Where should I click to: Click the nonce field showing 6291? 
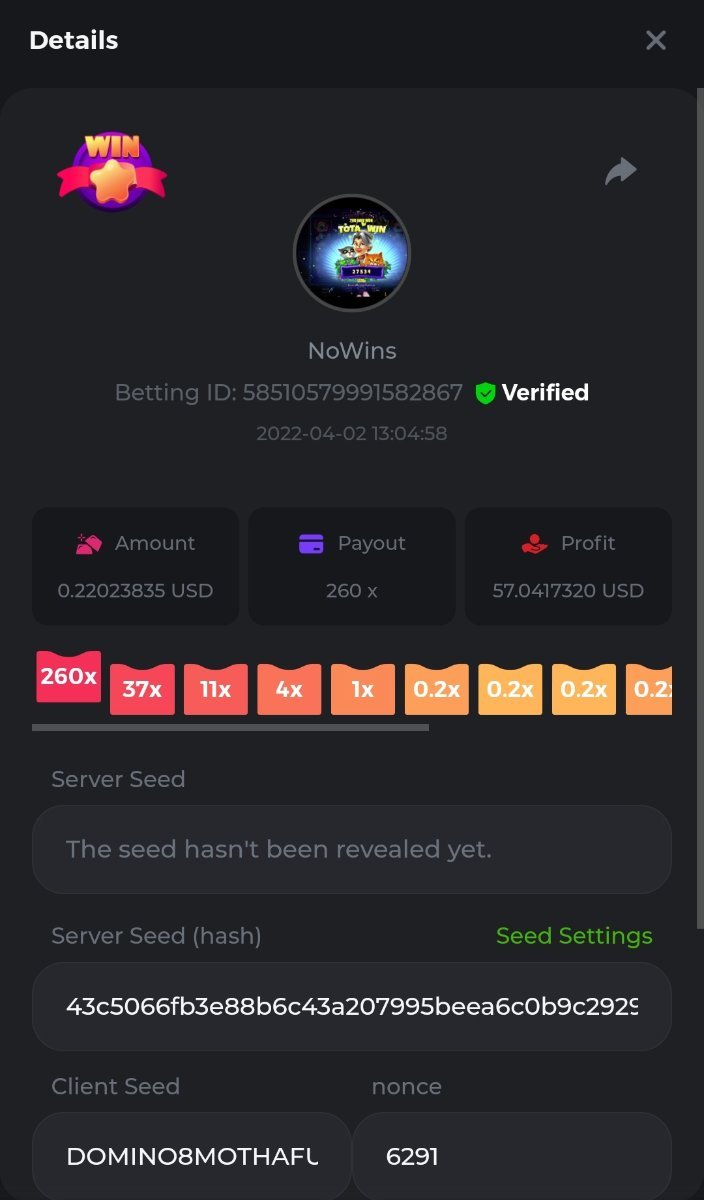[512, 1156]
